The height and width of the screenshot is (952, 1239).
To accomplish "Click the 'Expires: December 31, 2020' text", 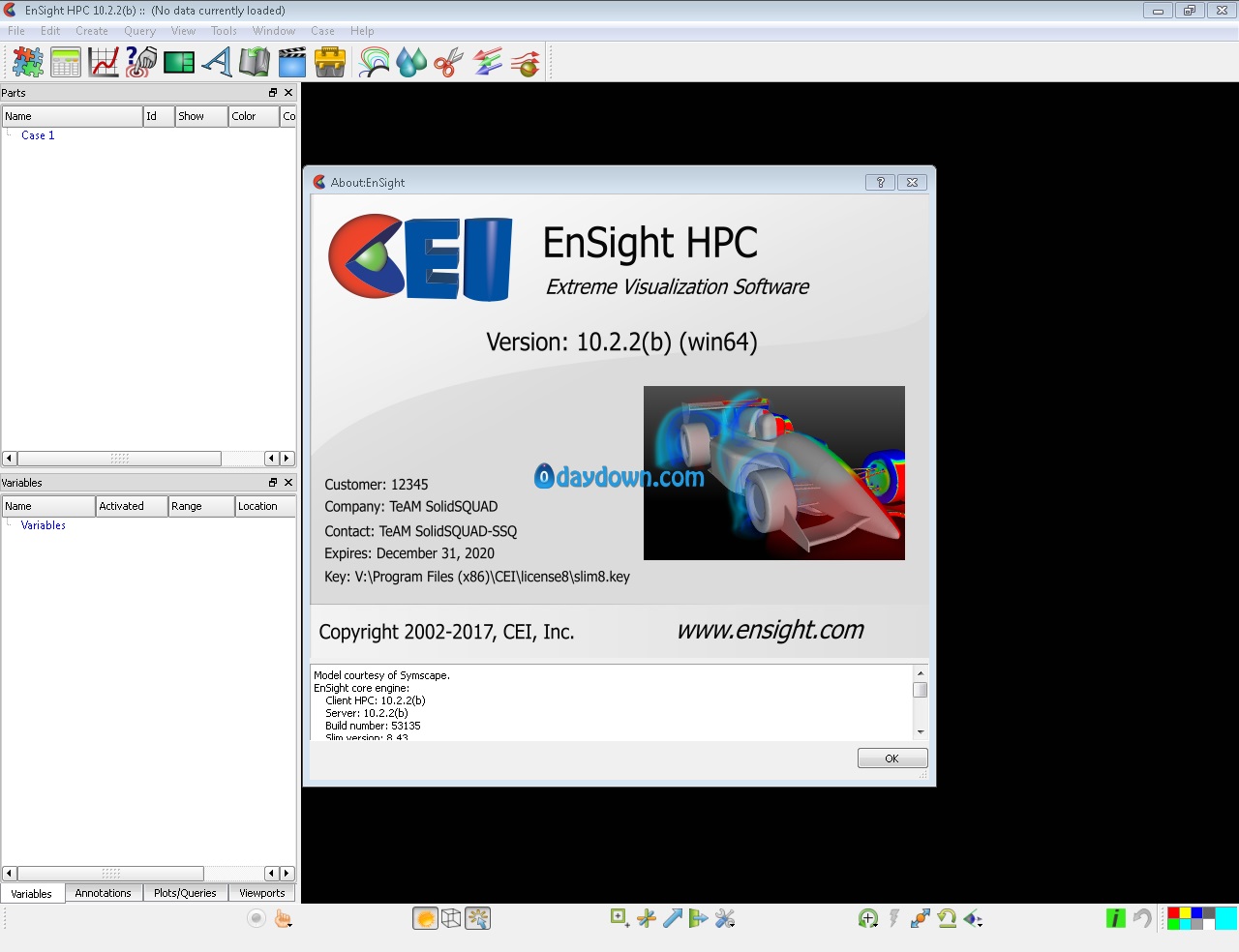I will click(409, 553).
